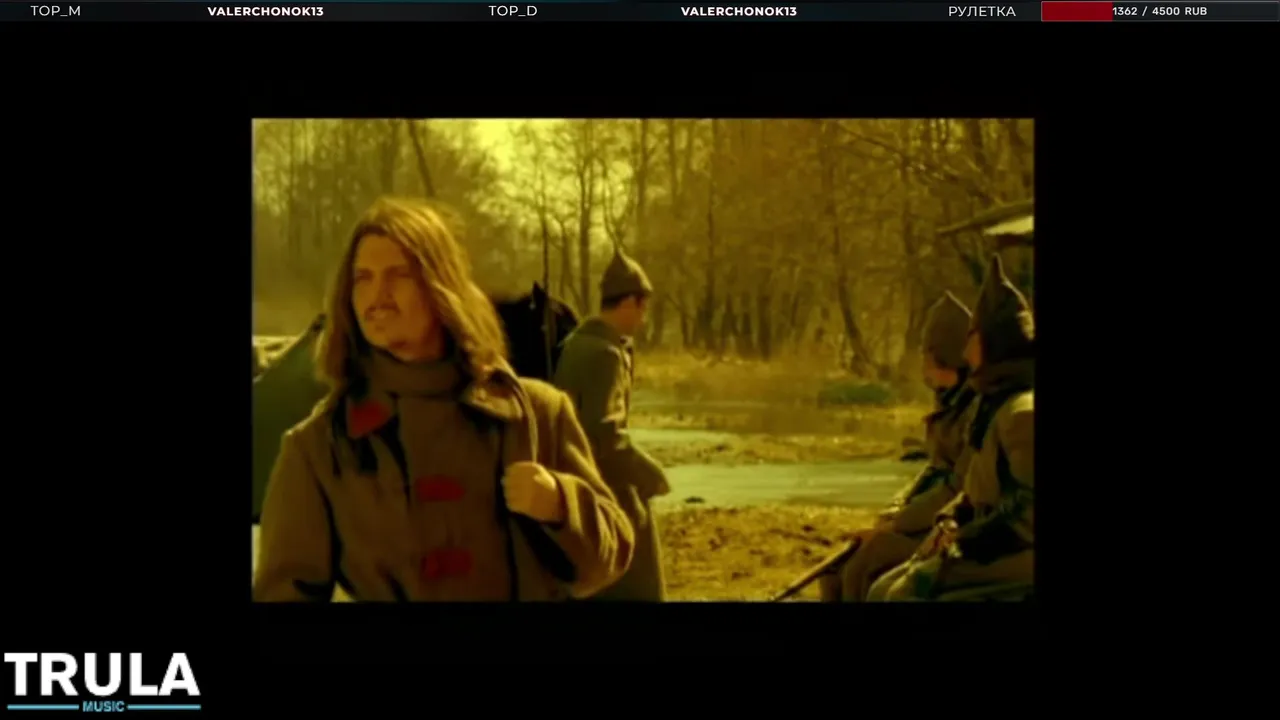Click the TOP_M label in the top bar
Viewport: 1280px width, 720px height.
pos(56,11)
